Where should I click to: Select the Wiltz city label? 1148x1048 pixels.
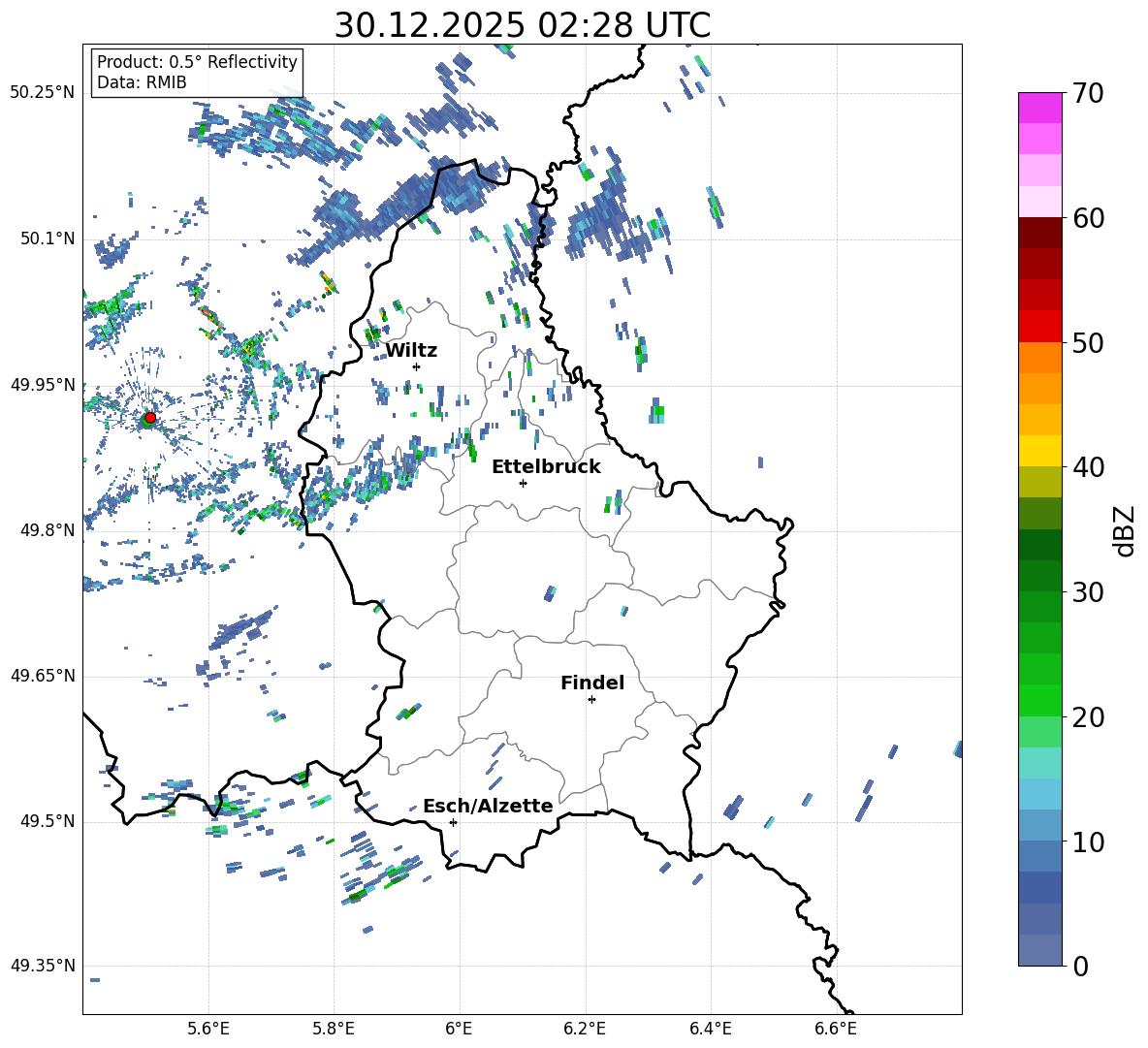tap(411, 350)
